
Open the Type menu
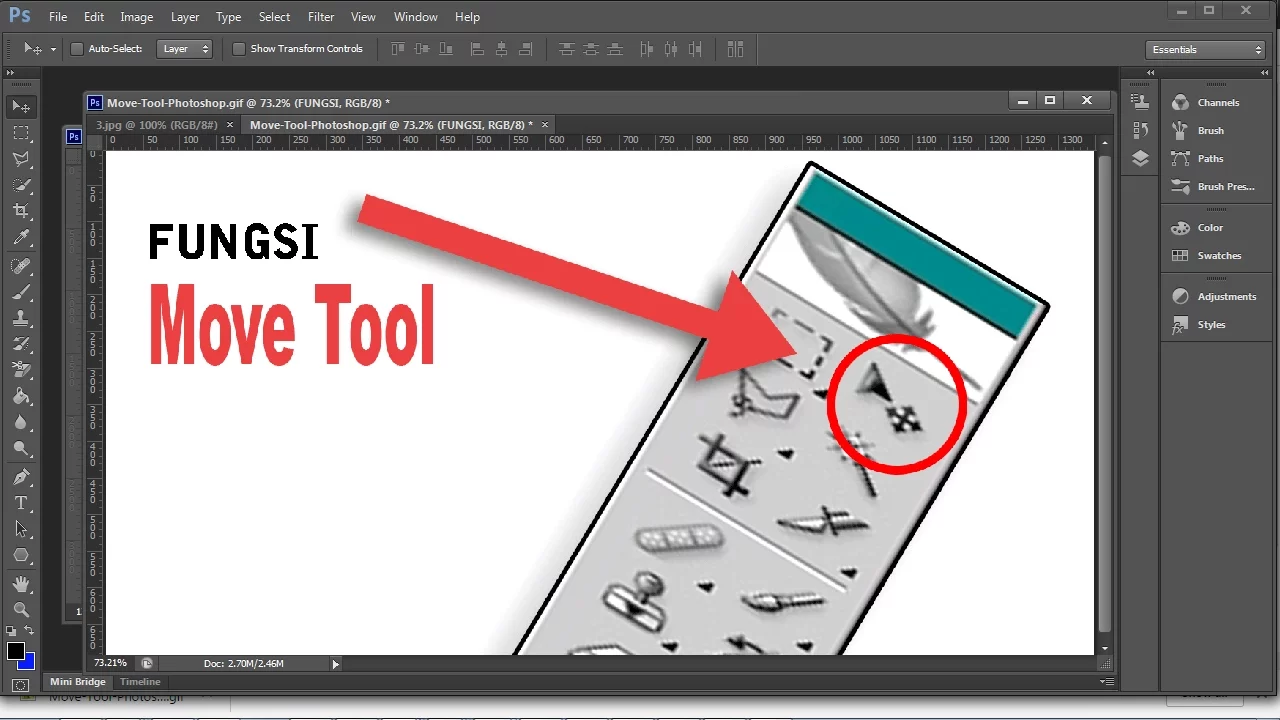(229, 17)
